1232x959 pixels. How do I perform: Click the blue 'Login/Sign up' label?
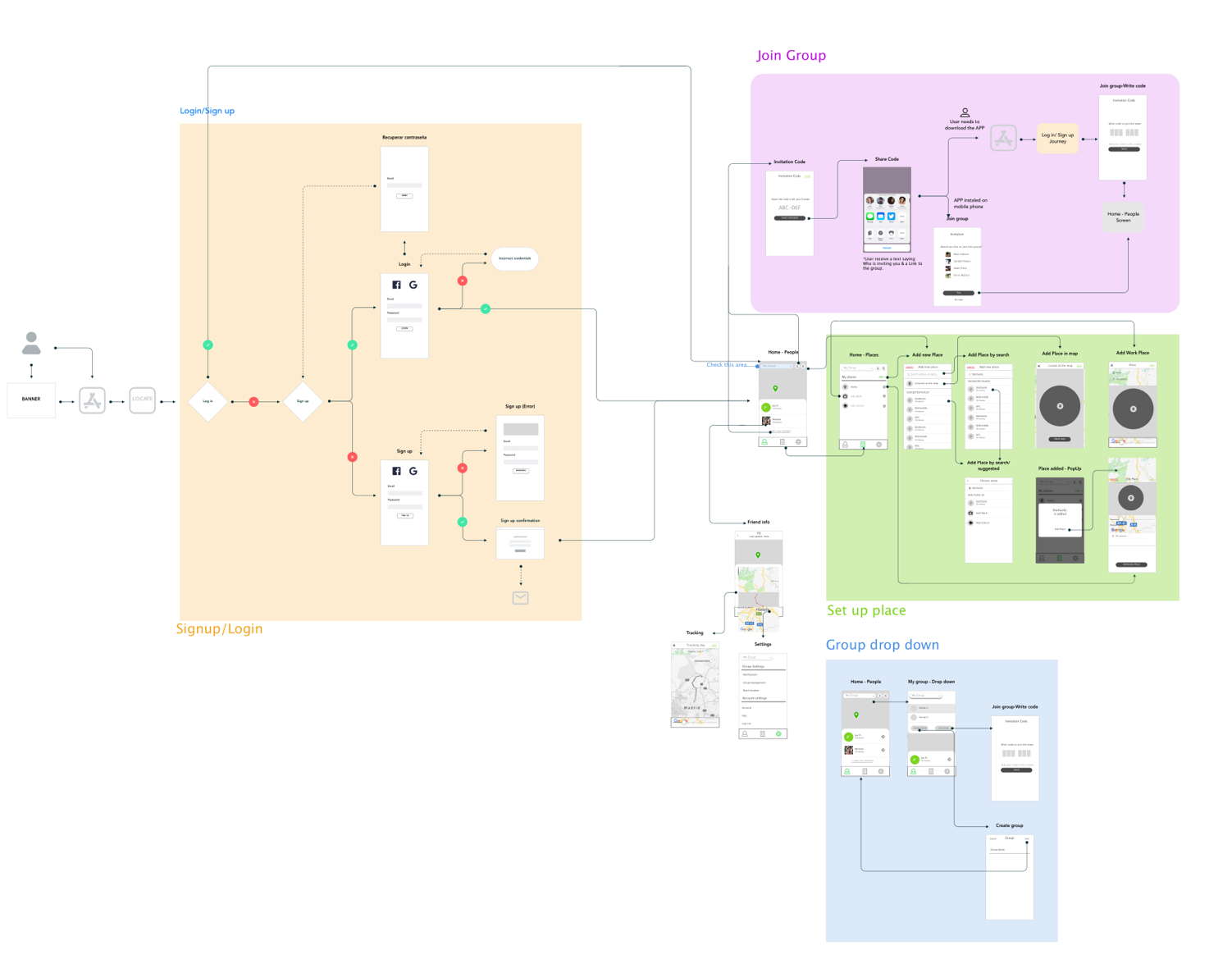coord(207,111)
